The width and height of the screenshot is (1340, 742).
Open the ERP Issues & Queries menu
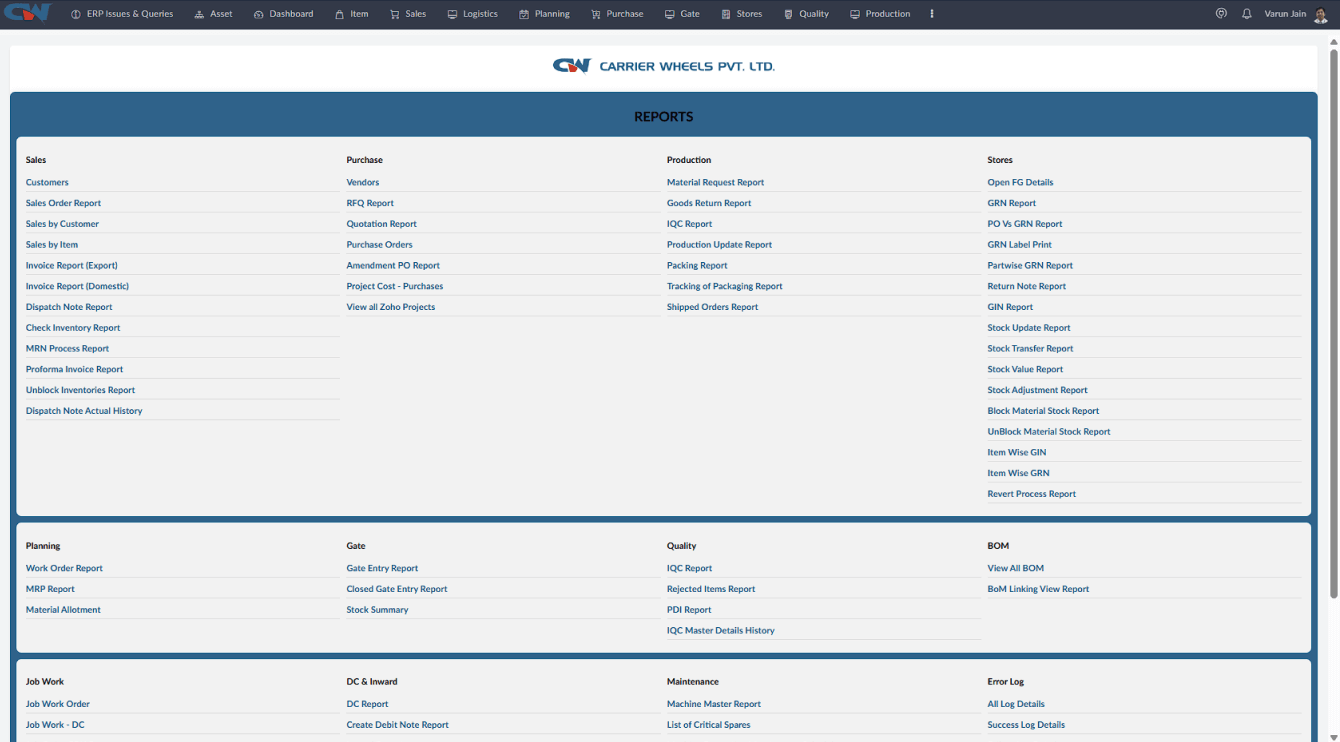(x=122, y=14)
